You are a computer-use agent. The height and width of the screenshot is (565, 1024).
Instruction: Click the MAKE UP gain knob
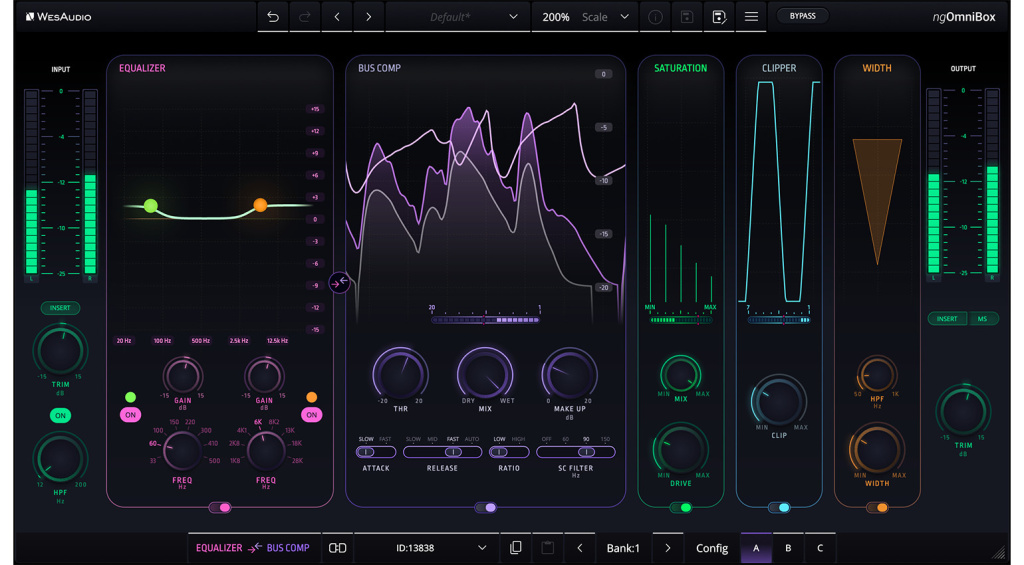tap(569, 375)
